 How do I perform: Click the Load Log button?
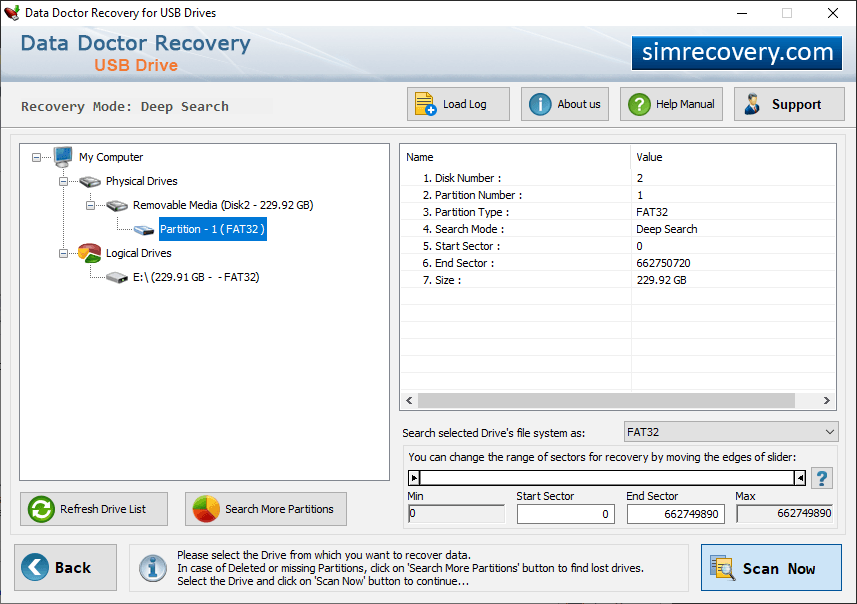tap(458, 104)
